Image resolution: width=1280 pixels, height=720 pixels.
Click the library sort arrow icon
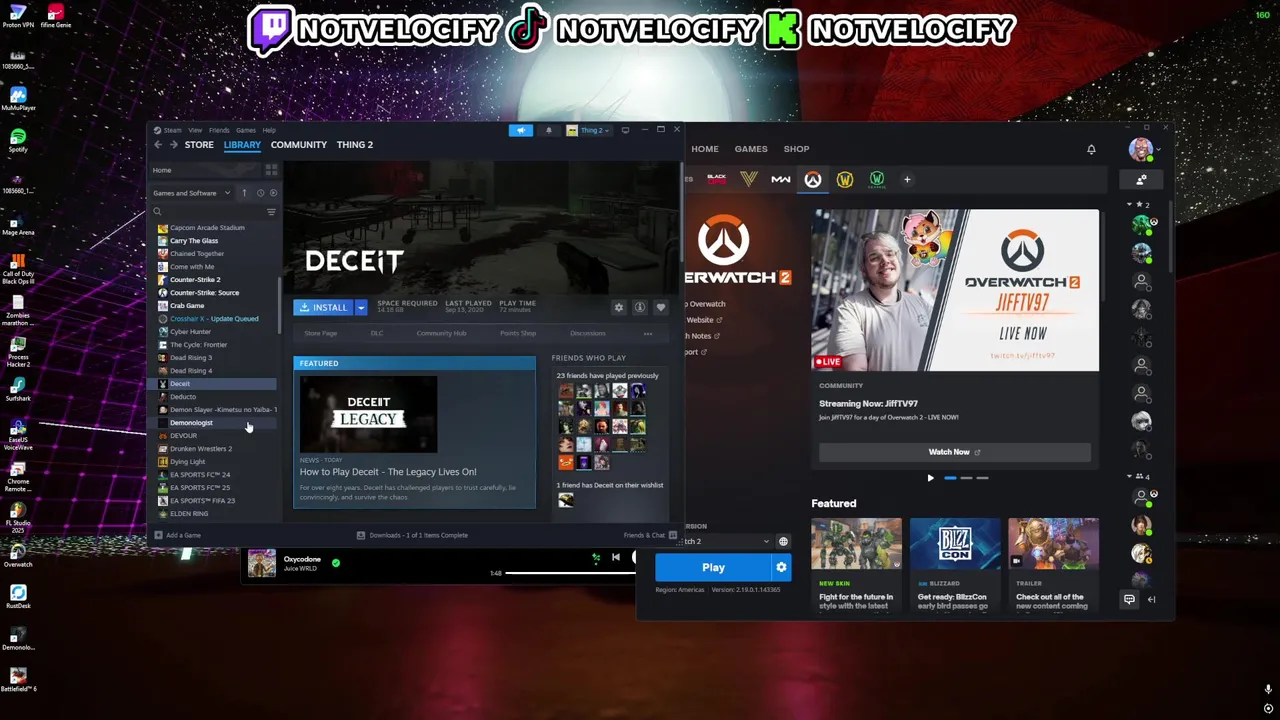click(244, 193)
